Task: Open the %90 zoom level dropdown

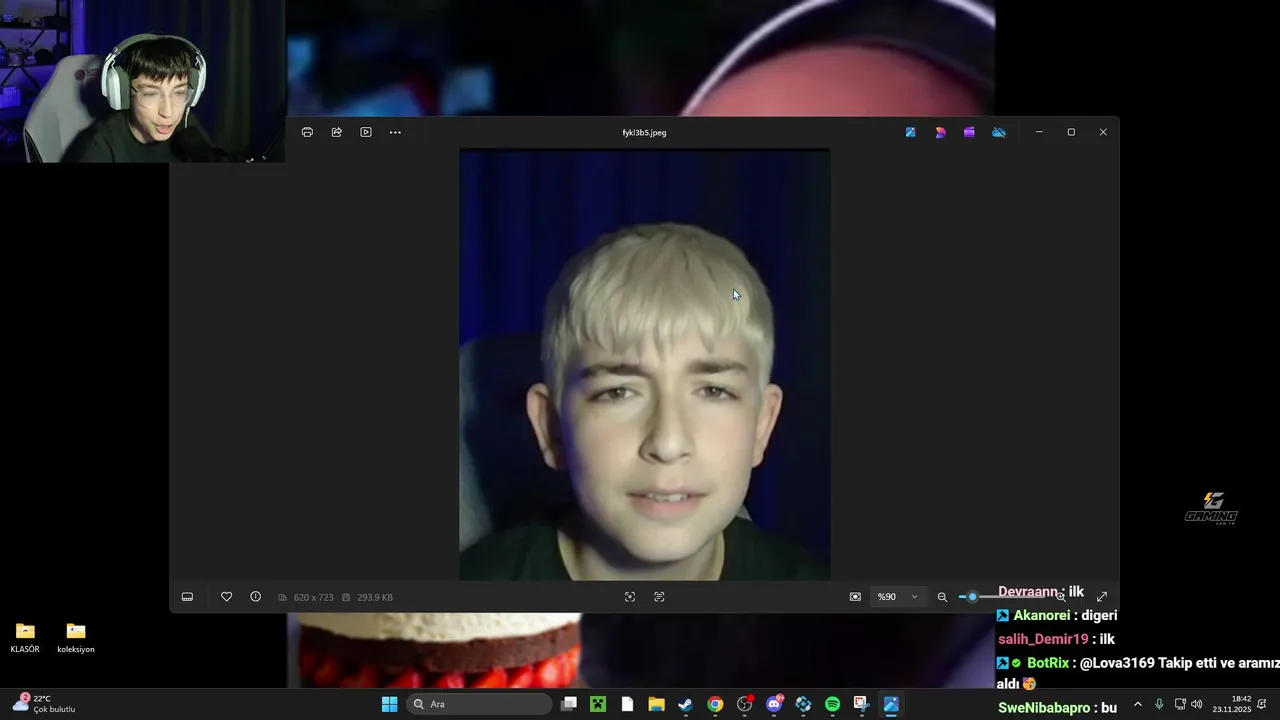Action: 897,597
